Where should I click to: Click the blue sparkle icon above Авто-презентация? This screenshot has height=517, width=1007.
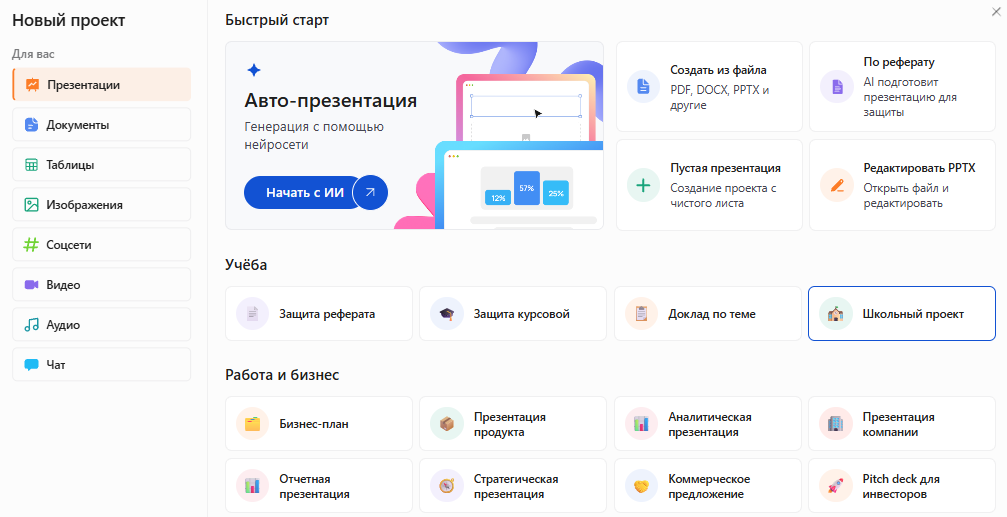(254, 70)
